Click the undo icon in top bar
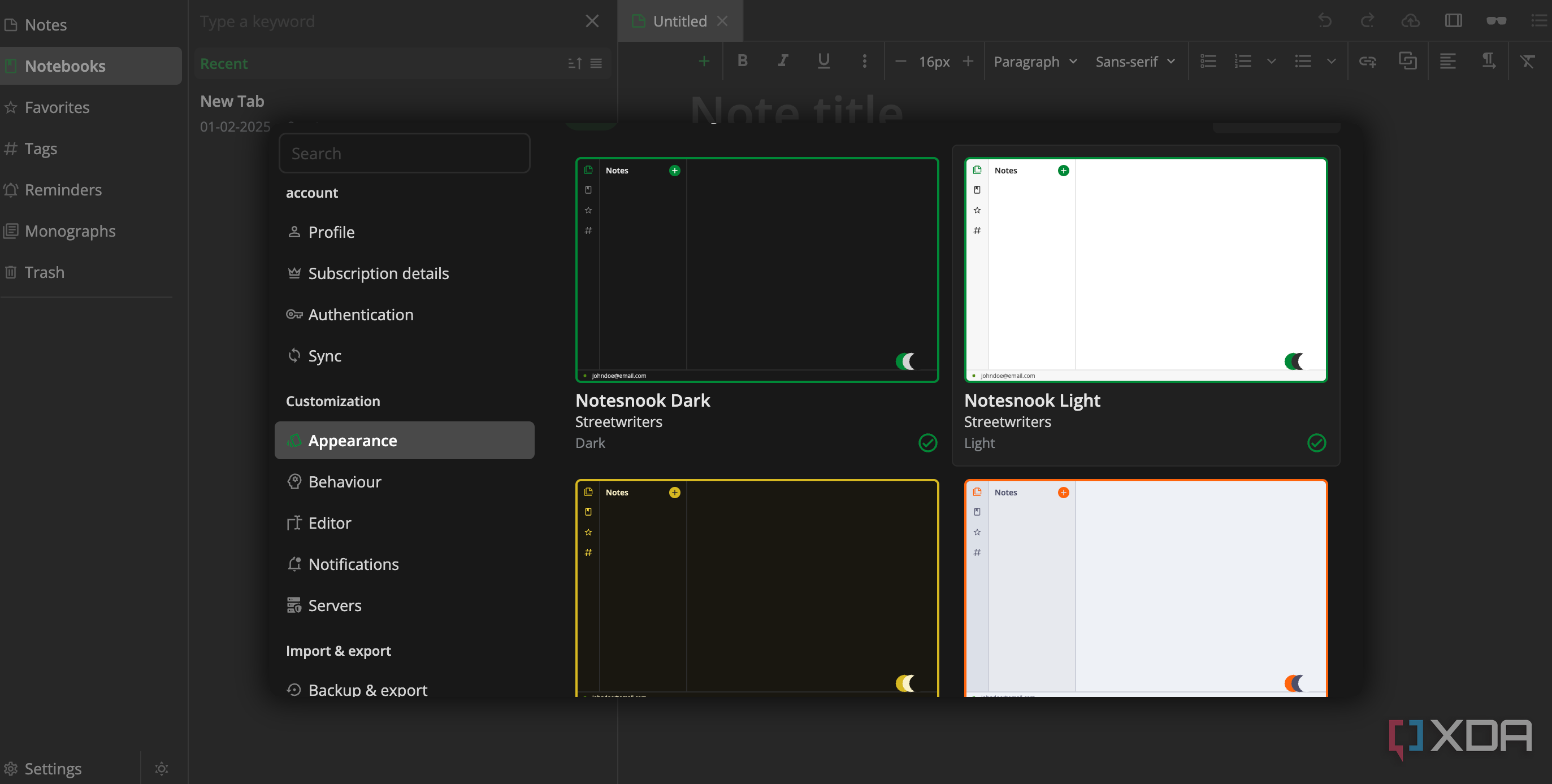The width and height of the screenshot is (1552, 784). coord(1325,21)
